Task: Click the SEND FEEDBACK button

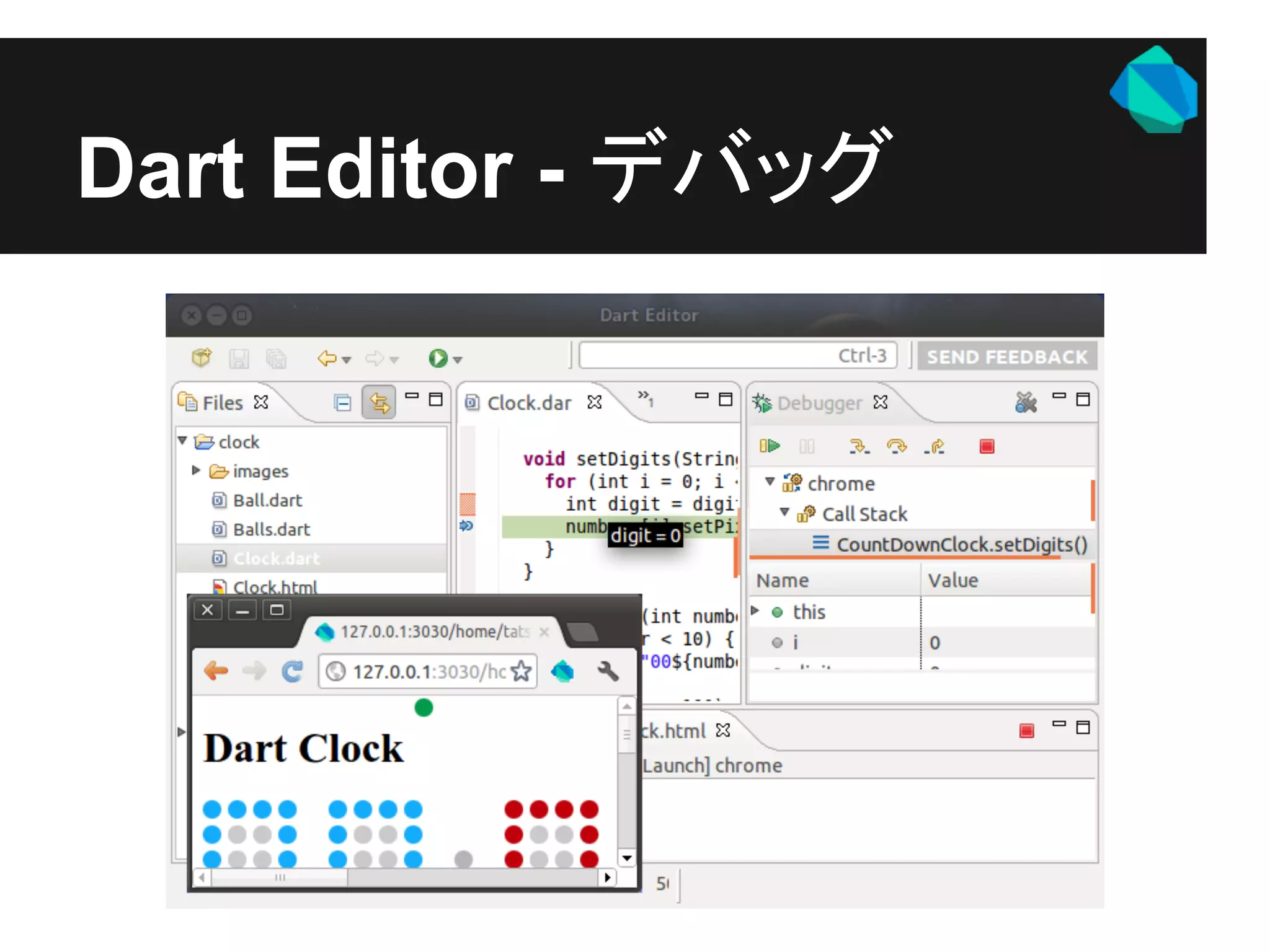Action: tap(1007, 356)
